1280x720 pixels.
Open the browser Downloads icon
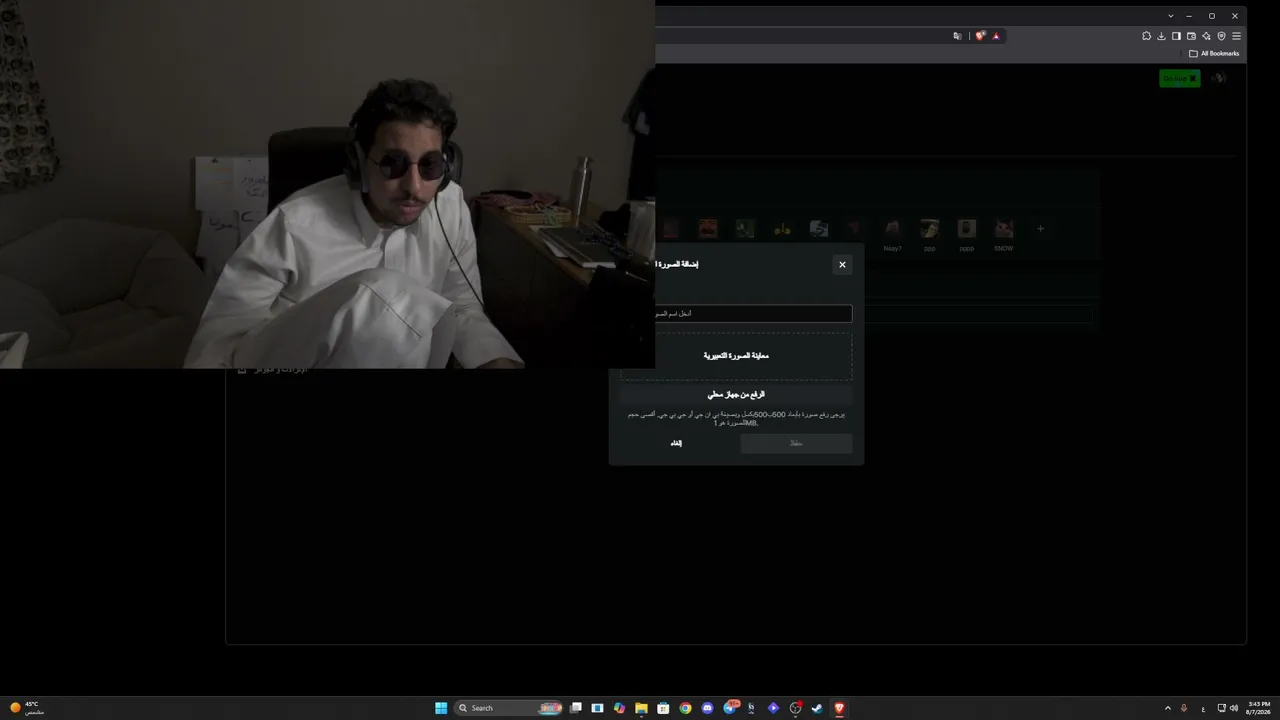(x=1161, y=36)
